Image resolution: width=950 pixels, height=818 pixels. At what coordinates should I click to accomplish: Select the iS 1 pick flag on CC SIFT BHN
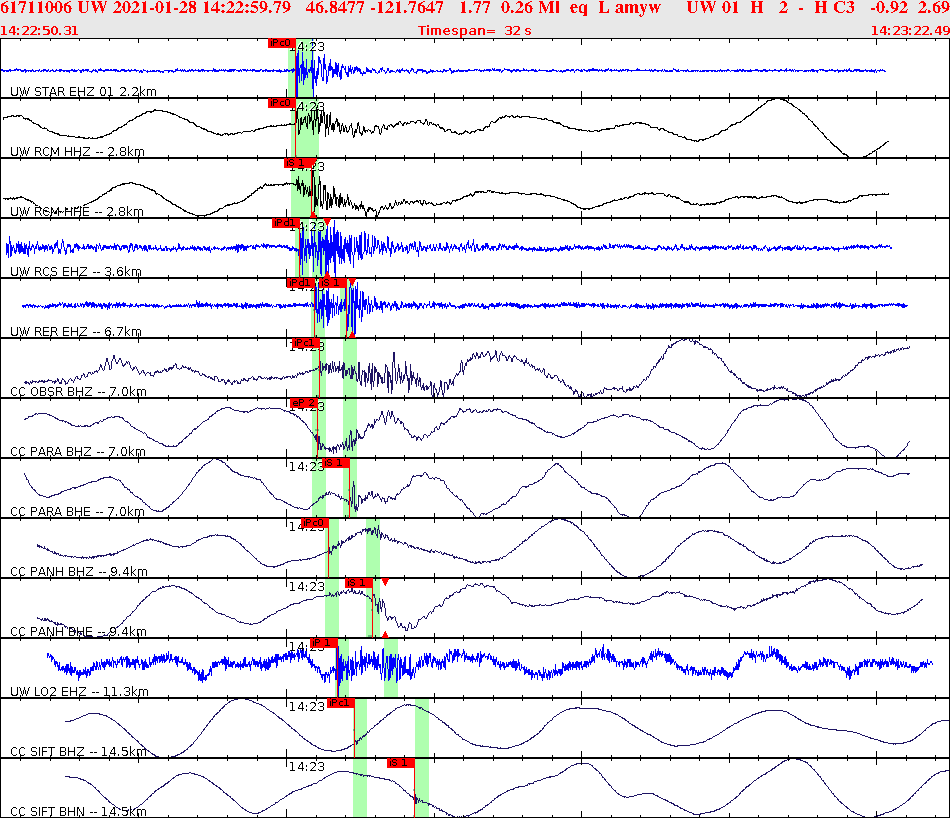click(x=400, y=764)
